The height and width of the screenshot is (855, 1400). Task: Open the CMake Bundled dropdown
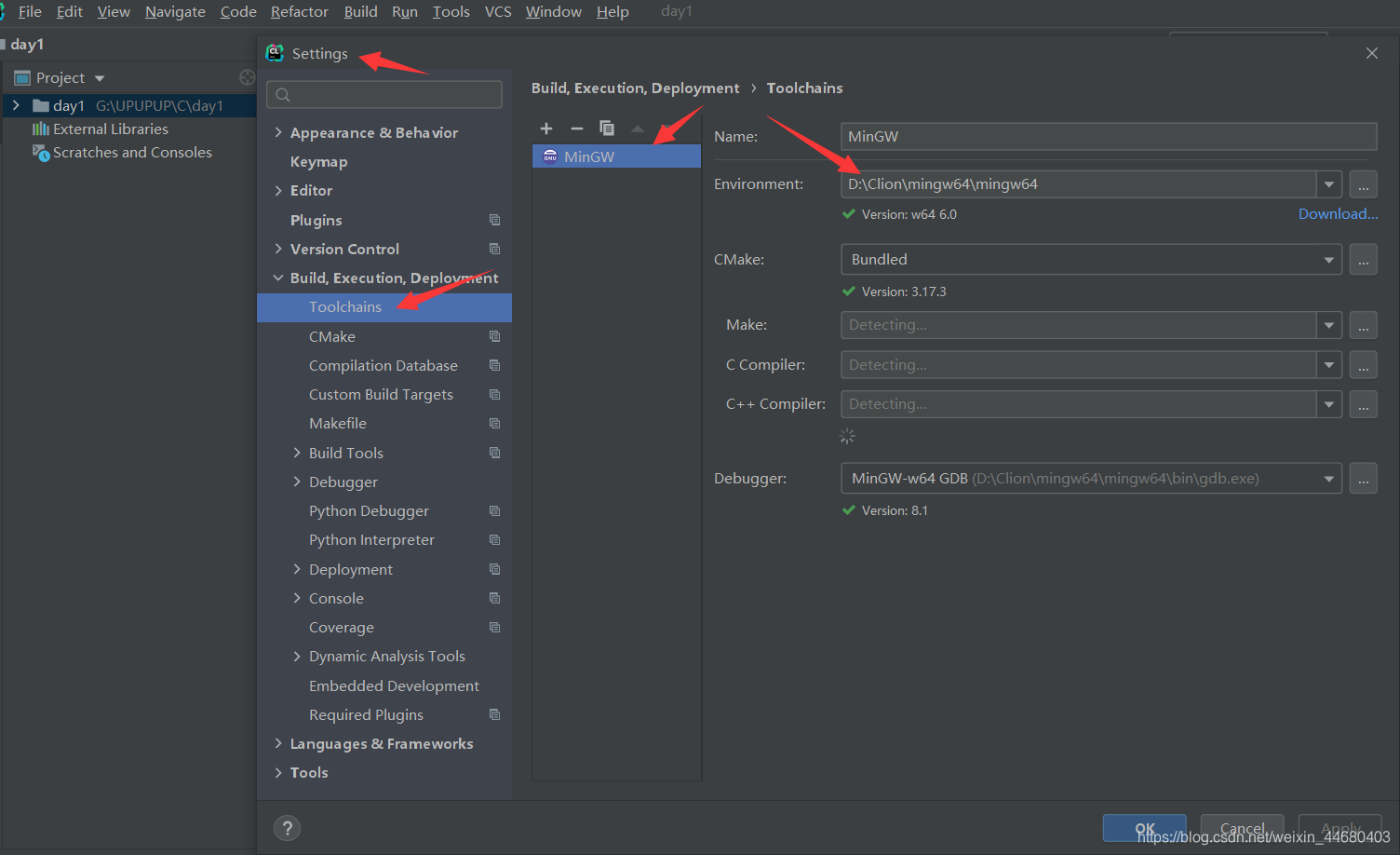pos(1329,260)
